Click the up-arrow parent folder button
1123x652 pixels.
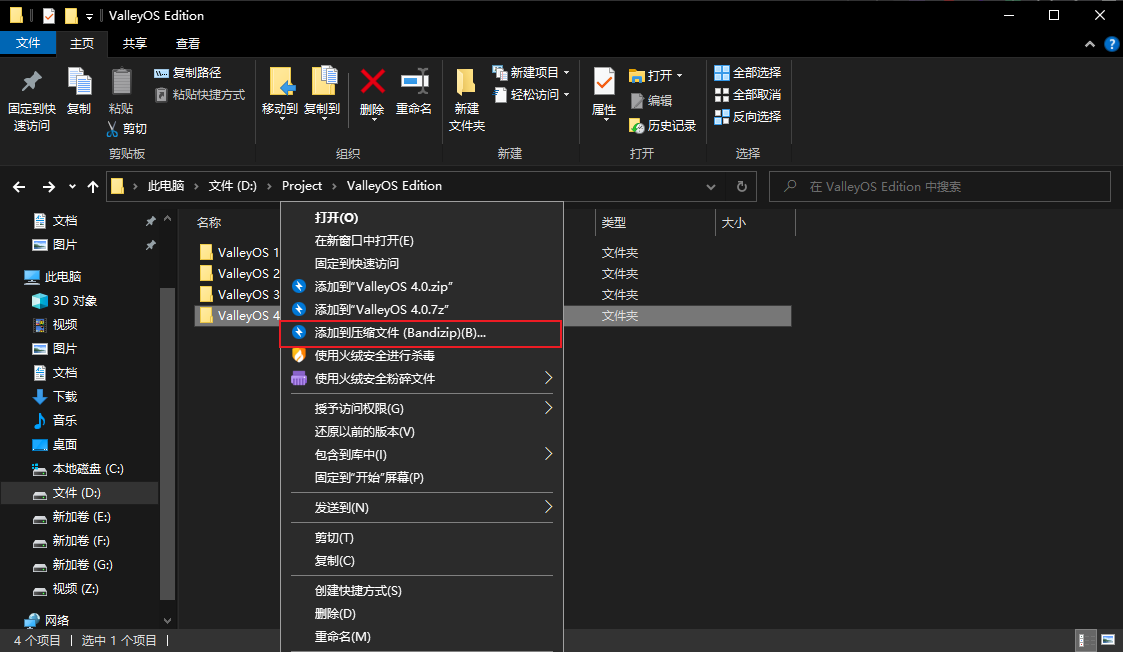click(93, 186)
